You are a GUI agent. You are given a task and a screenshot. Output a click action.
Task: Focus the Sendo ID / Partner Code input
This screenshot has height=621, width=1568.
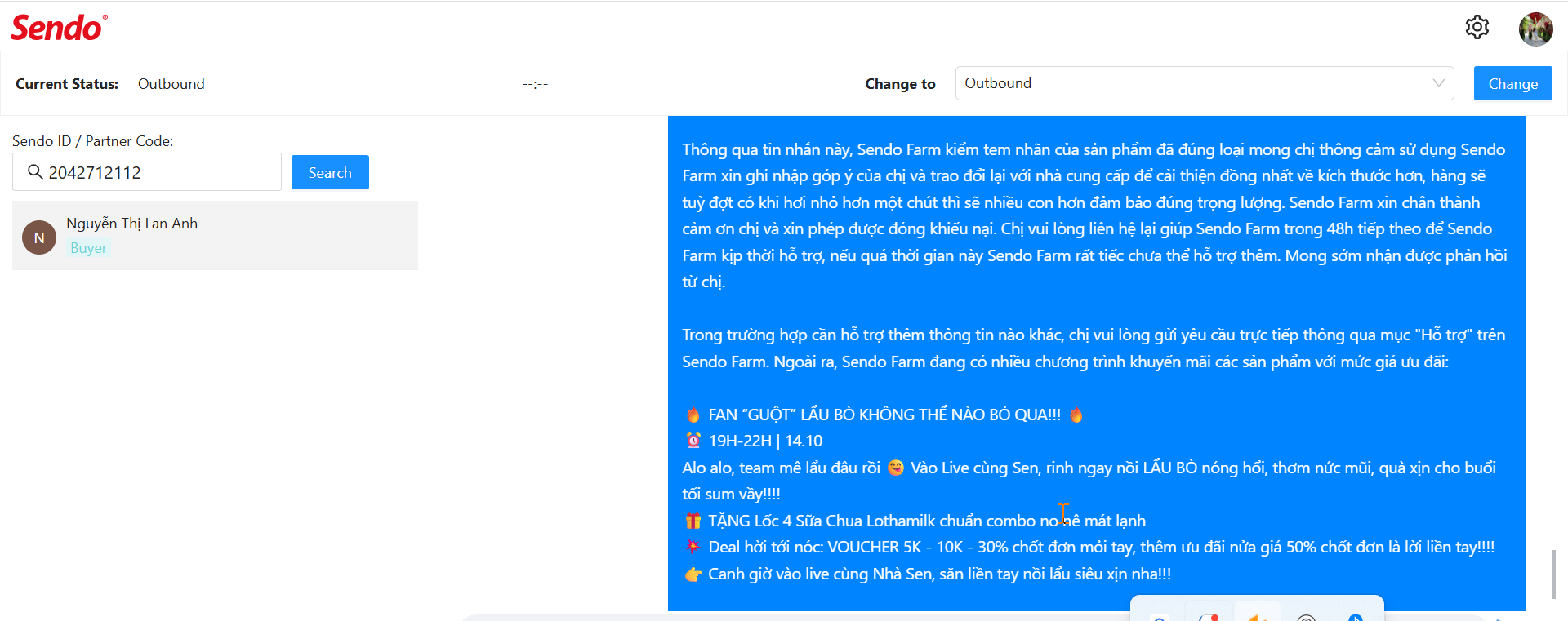click(x=147, y=172)
